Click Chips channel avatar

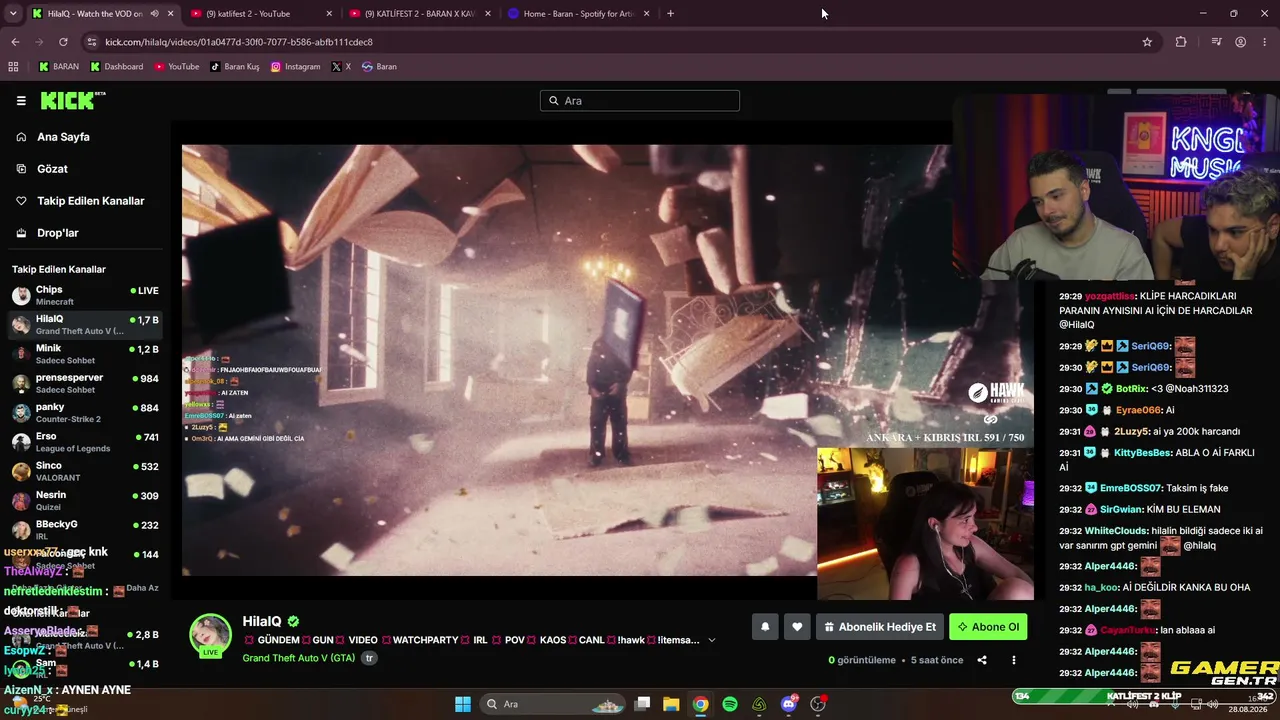point(21,295)
